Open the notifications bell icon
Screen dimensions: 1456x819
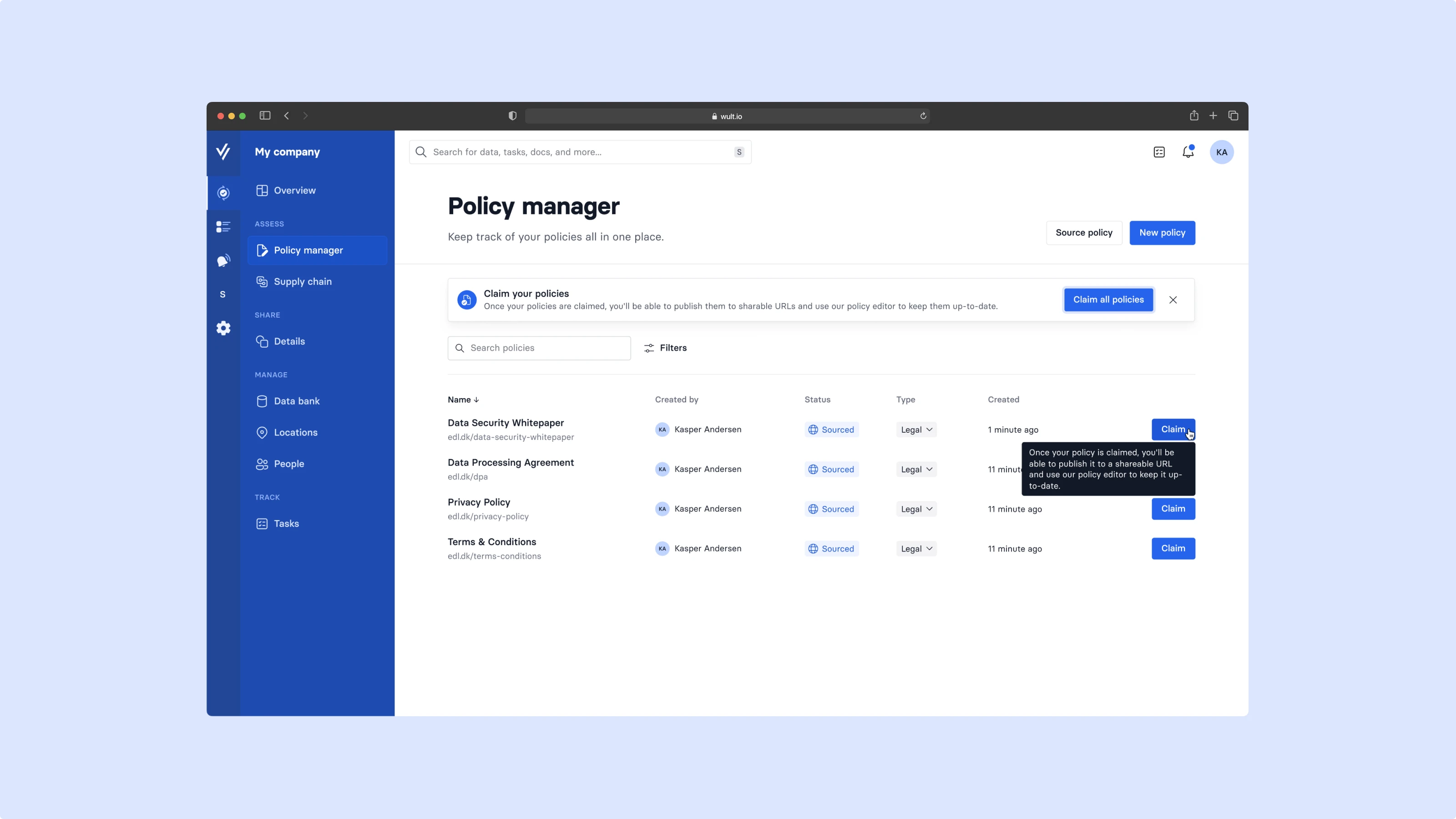pos(1188,152)
